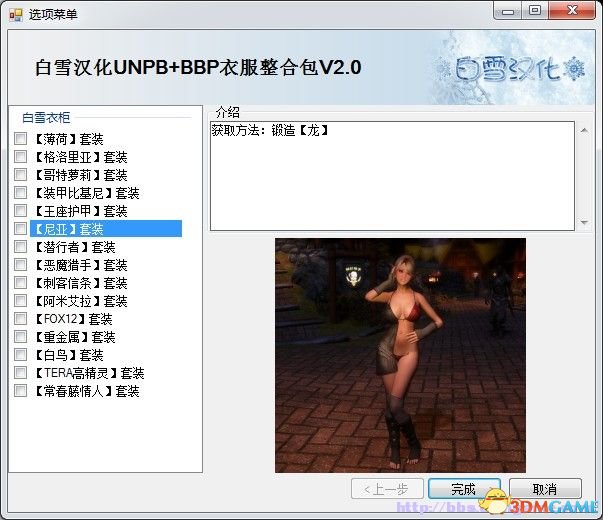The height and width of the screenshot is (520, 603).
Task: Minimize the 选项菜单 window
Action: 508,12
